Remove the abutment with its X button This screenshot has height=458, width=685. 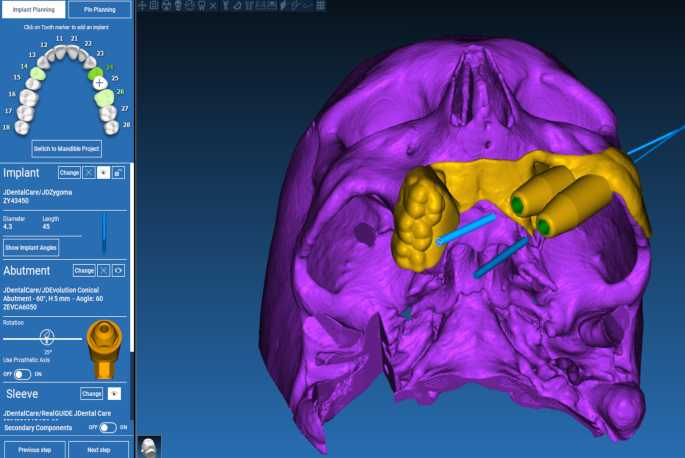(x=104, y=271)
